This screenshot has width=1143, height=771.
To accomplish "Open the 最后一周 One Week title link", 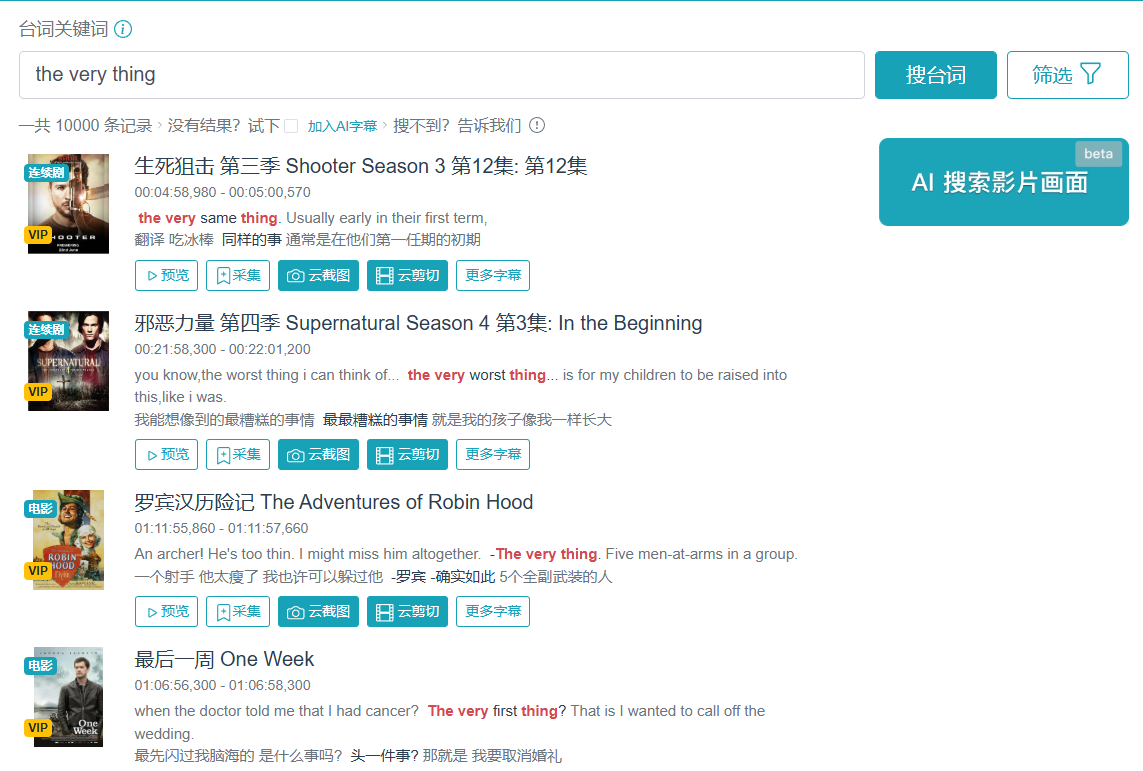I will (x=224, y=660).
